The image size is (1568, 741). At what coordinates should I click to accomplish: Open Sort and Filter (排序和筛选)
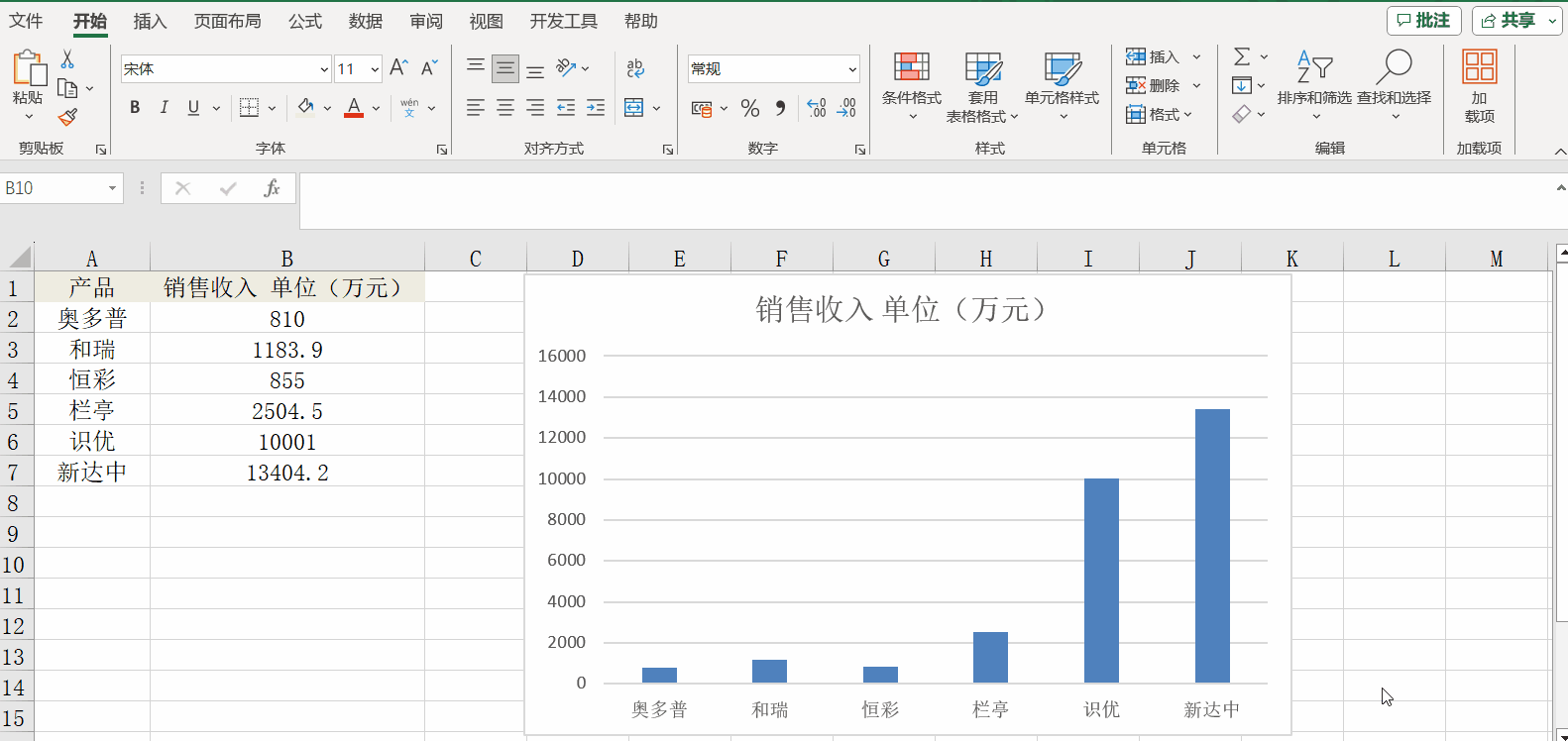click(1314, 85)
